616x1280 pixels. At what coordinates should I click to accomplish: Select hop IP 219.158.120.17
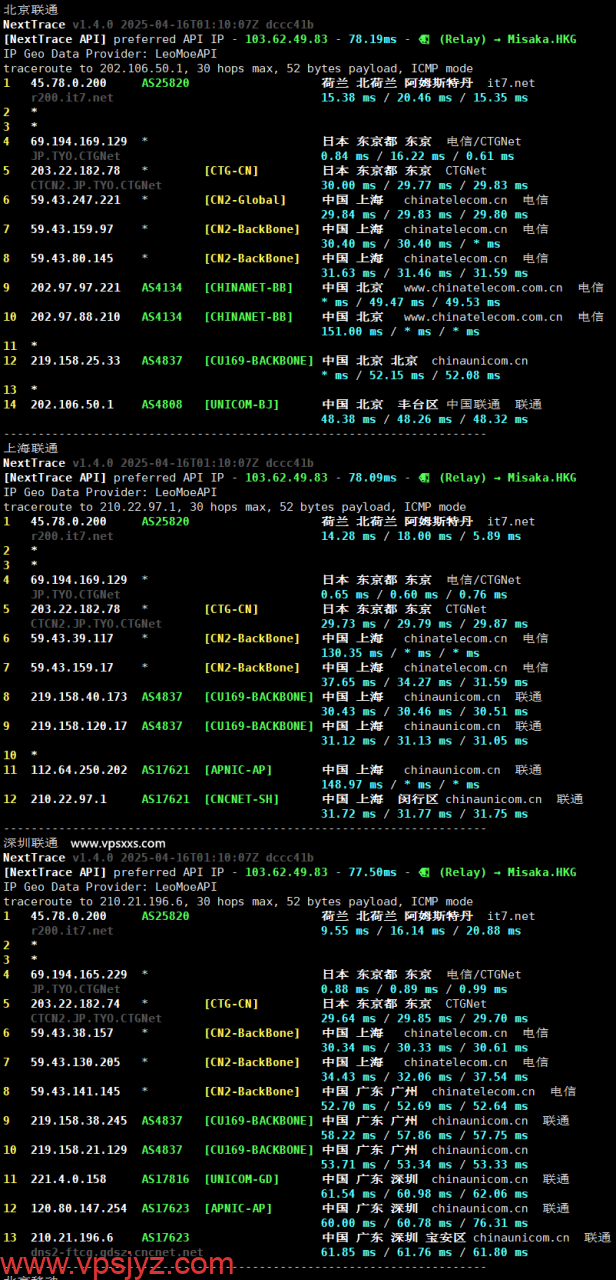click(x=79, y=726)
